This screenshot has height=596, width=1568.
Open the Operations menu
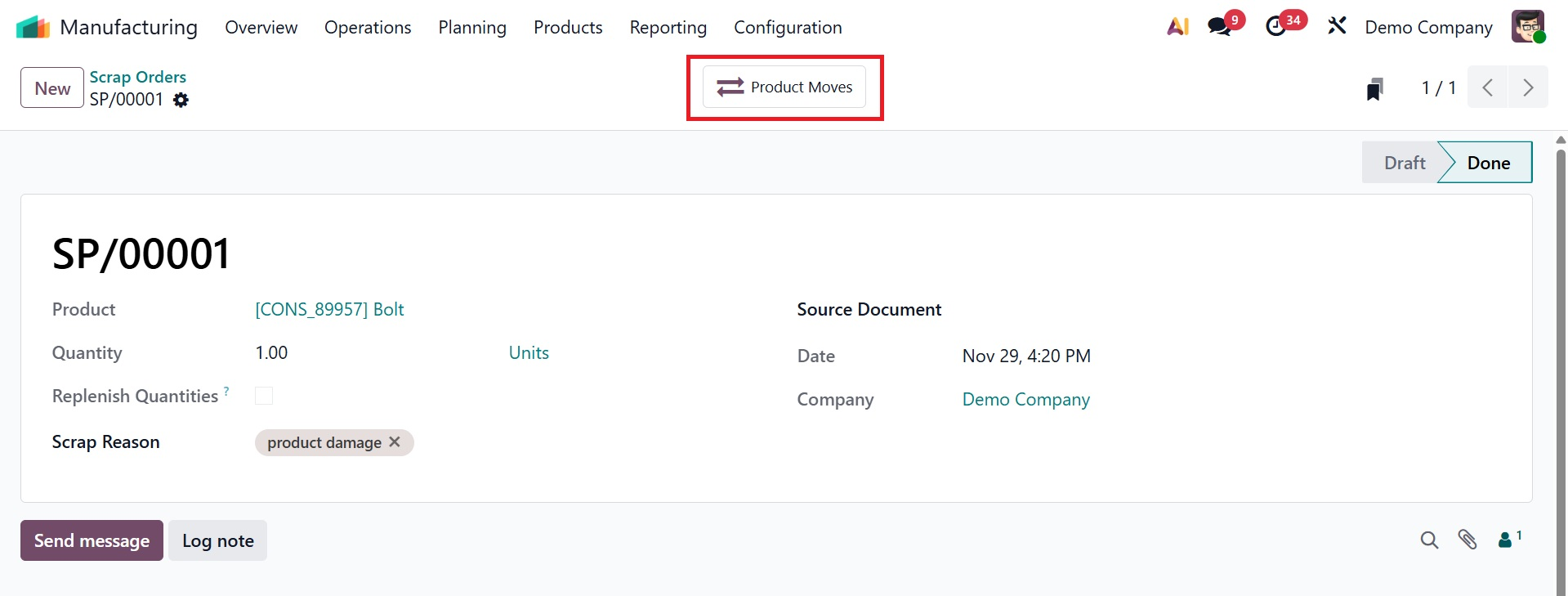click(x=368, y=28)
